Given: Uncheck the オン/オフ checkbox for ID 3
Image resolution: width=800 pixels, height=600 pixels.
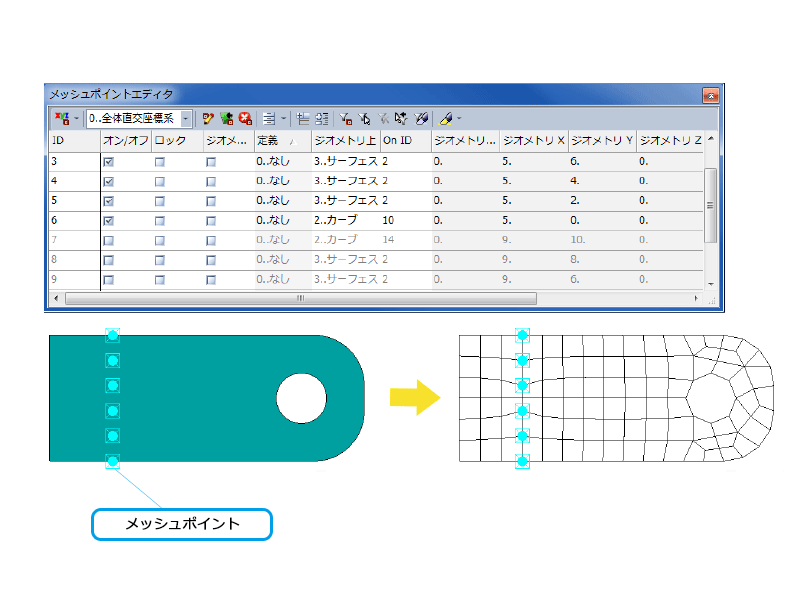Looking at the screenshot, I should click(108, 162).
